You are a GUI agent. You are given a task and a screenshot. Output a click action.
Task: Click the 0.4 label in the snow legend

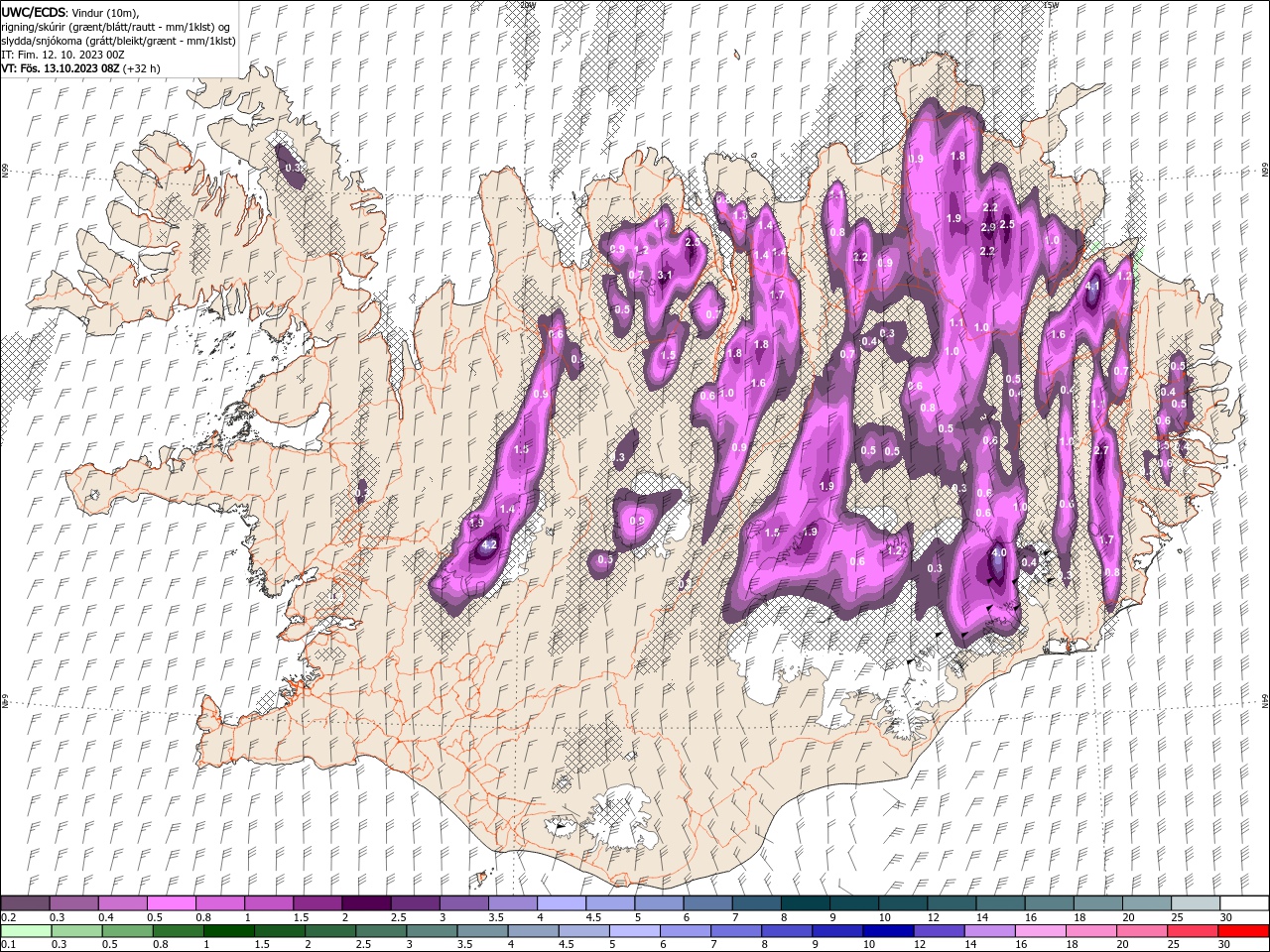pos(106,918)
